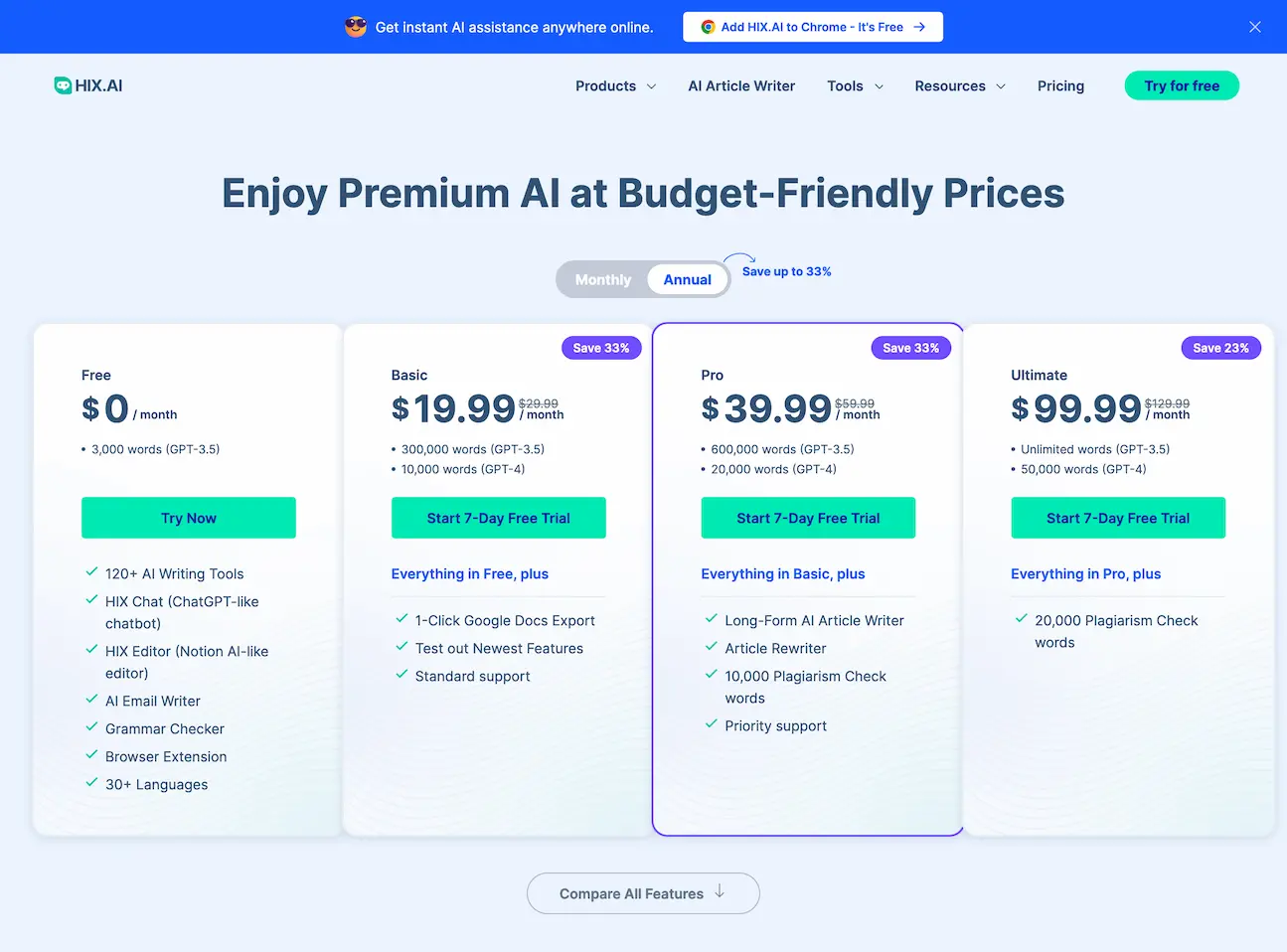Click the Chrome icon in the banner button

click(707, 27)
